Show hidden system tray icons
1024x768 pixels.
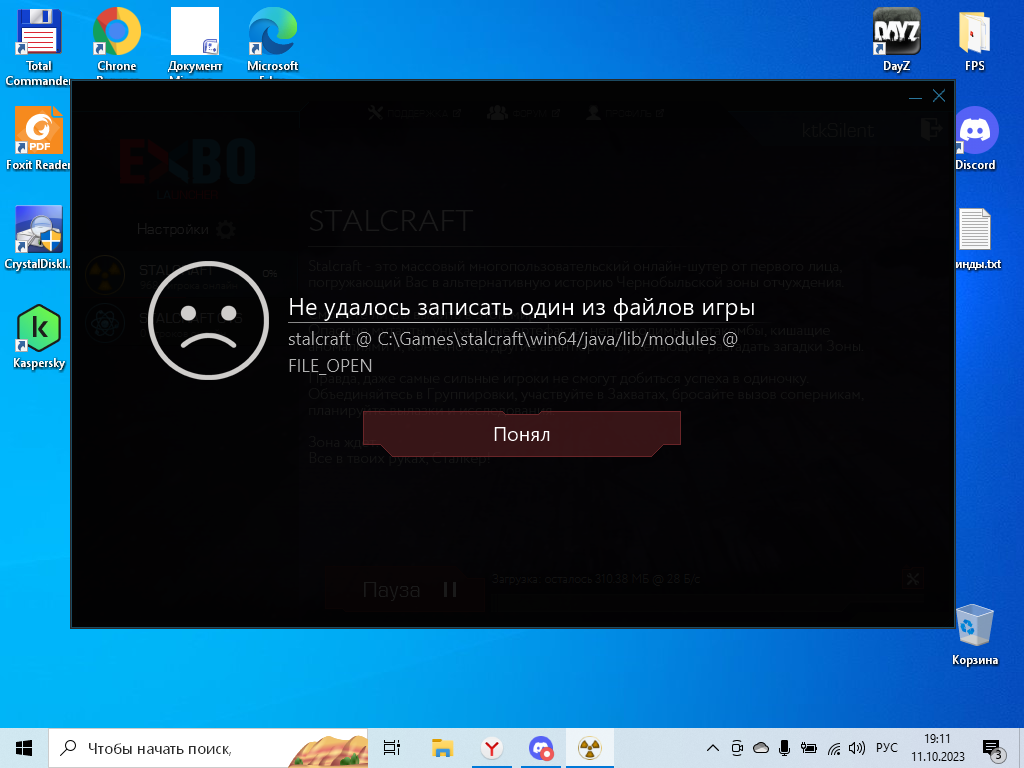click(x=713, y=748)
